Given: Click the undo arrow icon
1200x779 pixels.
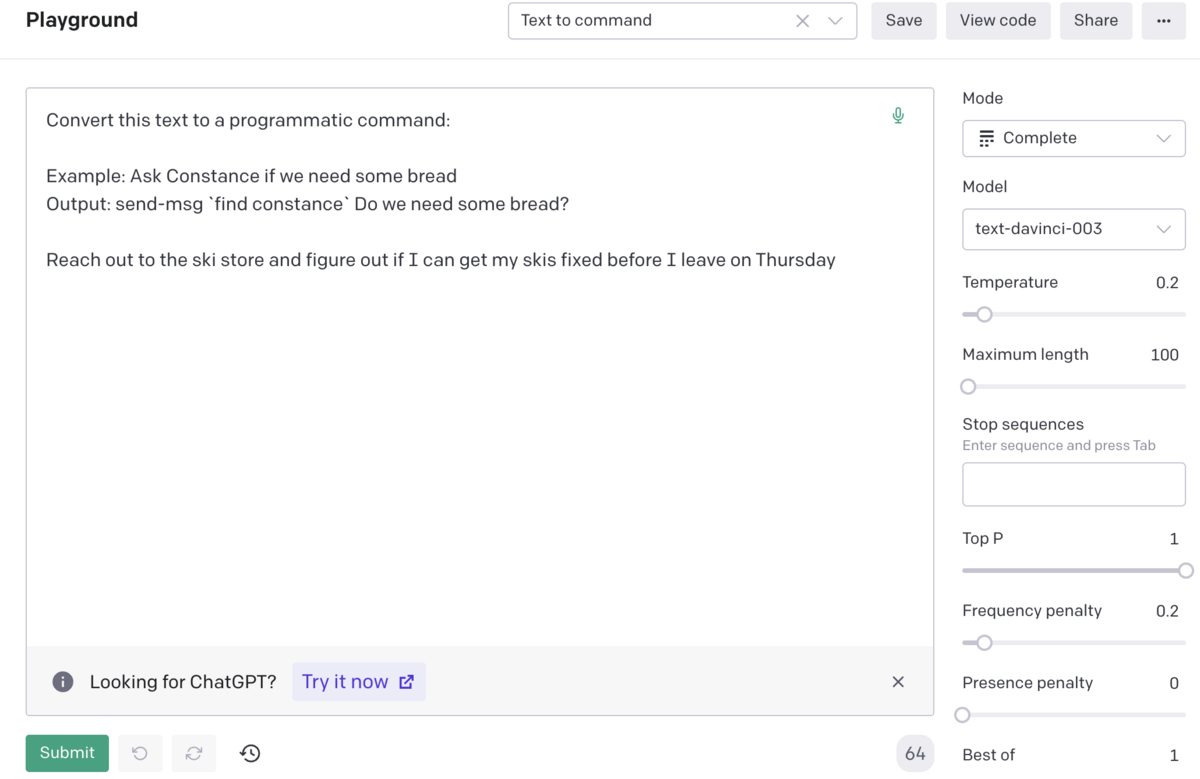Looking at the screenshot, I should tap(140, 753).
